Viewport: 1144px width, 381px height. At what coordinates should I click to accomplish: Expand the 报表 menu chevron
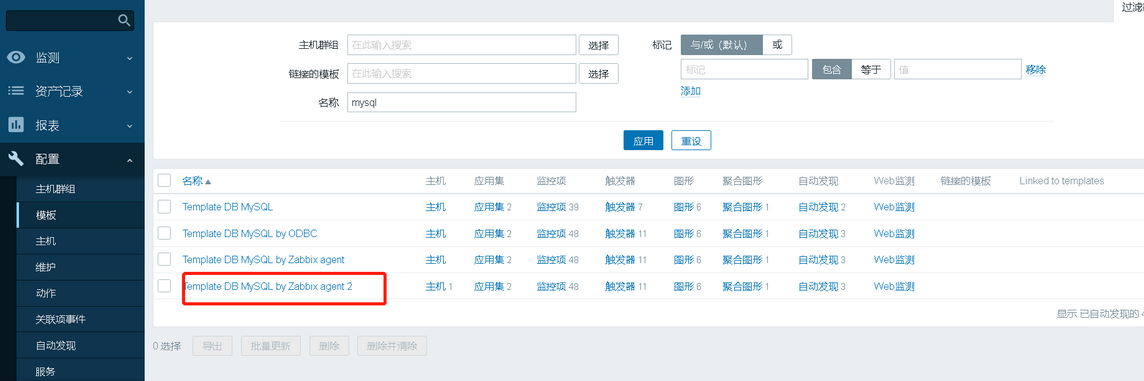129,126
